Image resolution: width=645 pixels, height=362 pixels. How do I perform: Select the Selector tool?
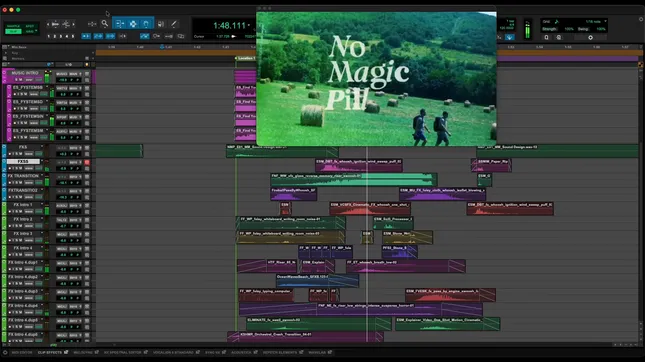133,24
